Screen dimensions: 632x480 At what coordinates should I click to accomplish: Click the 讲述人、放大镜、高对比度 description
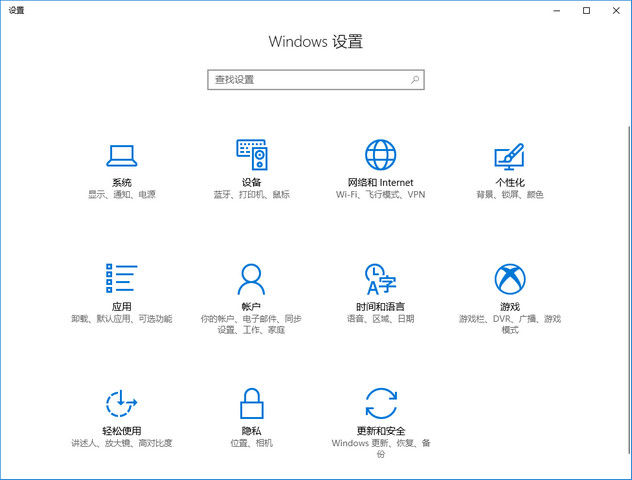[122, 443]
